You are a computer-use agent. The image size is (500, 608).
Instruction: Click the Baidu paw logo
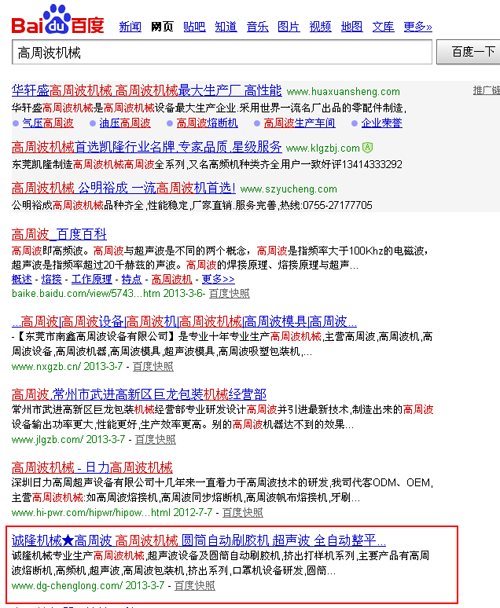coord(57,20)
